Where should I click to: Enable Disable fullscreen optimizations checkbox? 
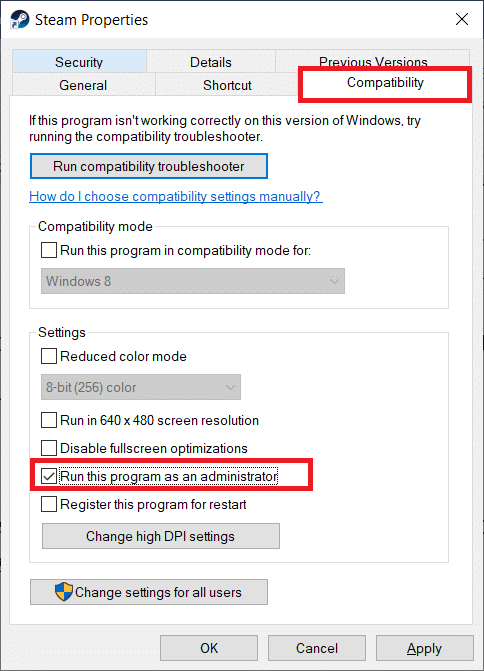click(49, 448)
